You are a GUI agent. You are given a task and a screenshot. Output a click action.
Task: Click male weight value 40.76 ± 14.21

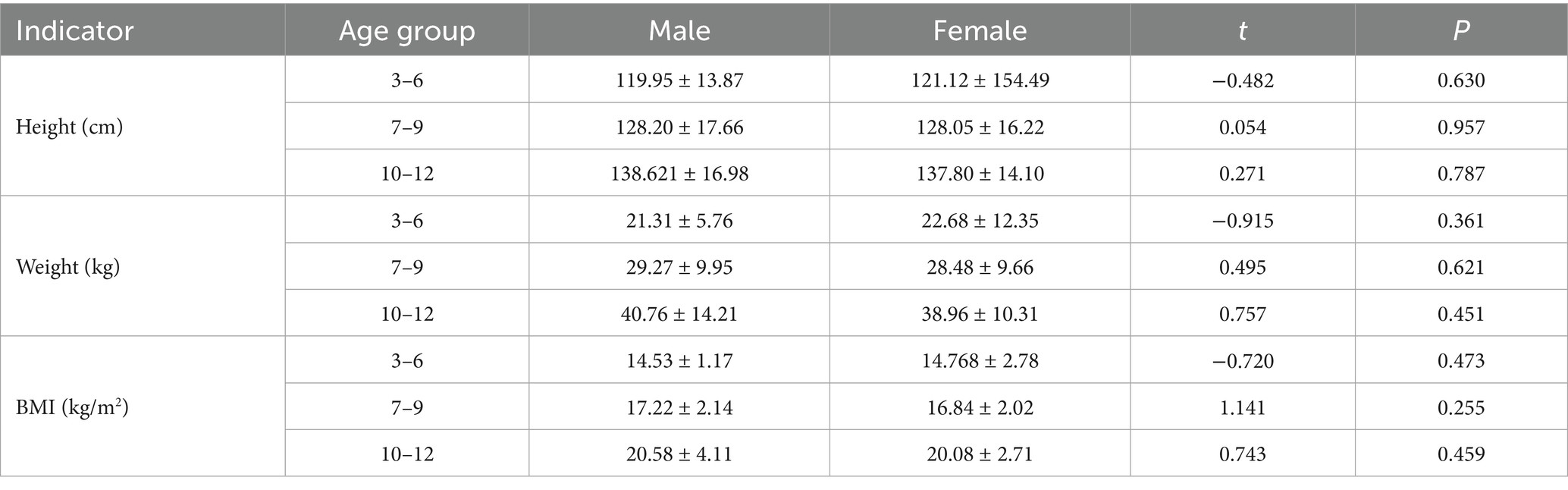click(679, 314)
